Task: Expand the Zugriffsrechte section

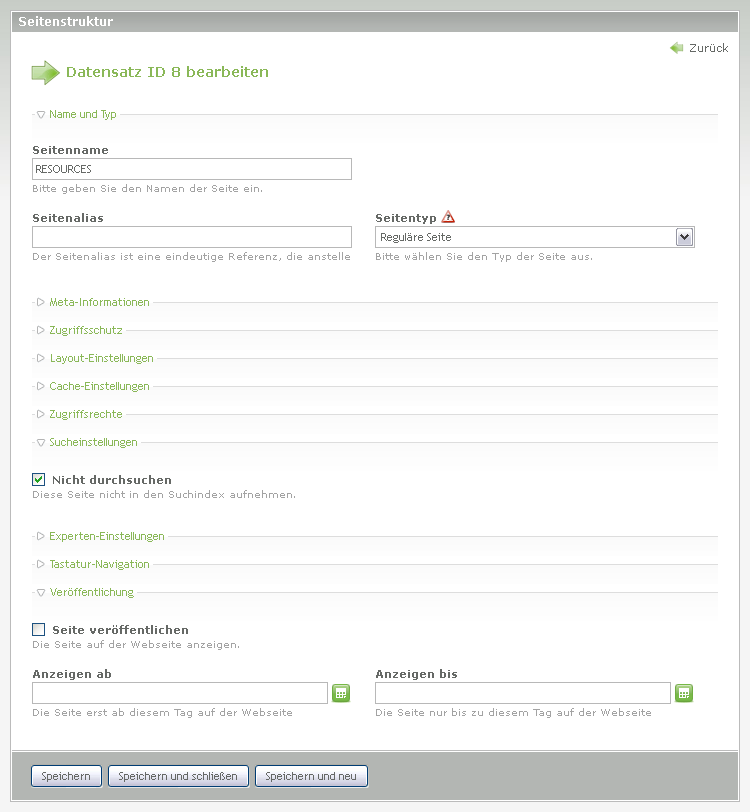Action: coord(85,414)
